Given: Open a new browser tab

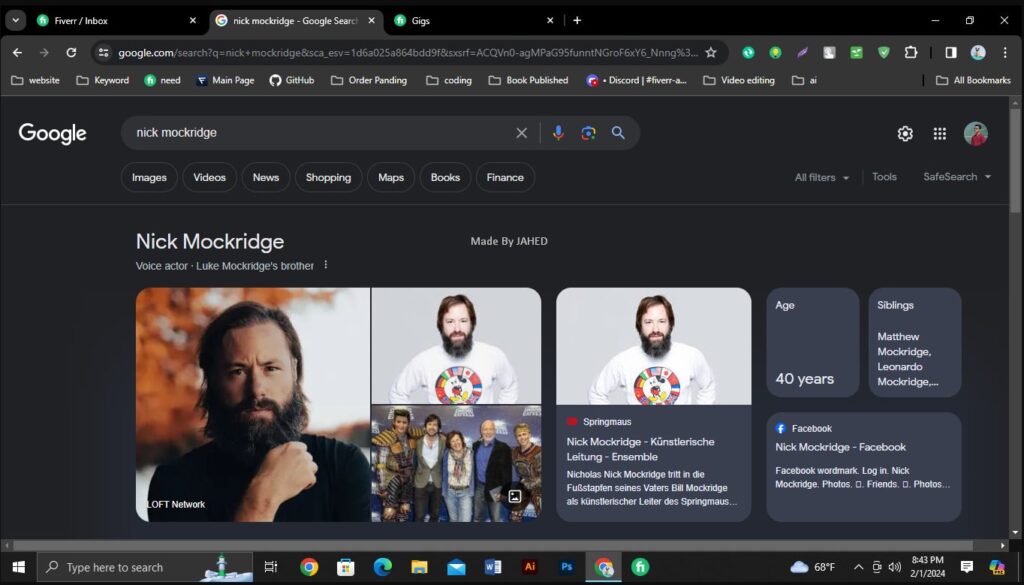Looking at the screenshot, I should coord(577,20).
